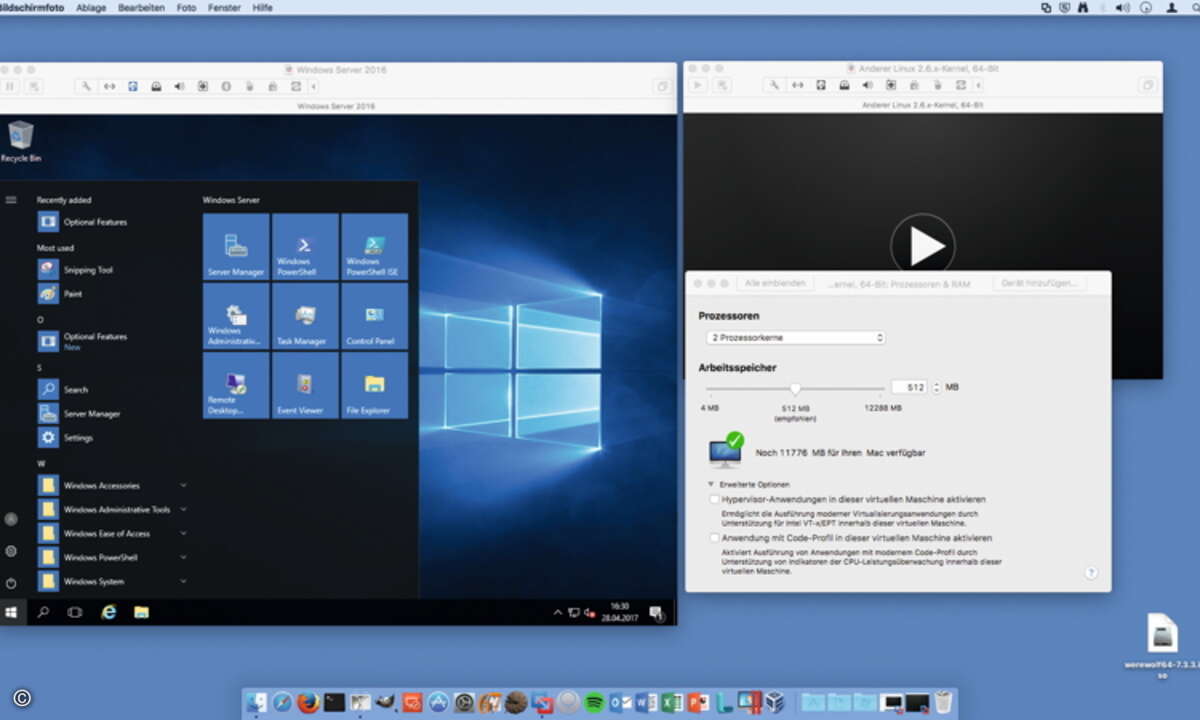Open Task View in Windows taskbar

tap(75, 612)
